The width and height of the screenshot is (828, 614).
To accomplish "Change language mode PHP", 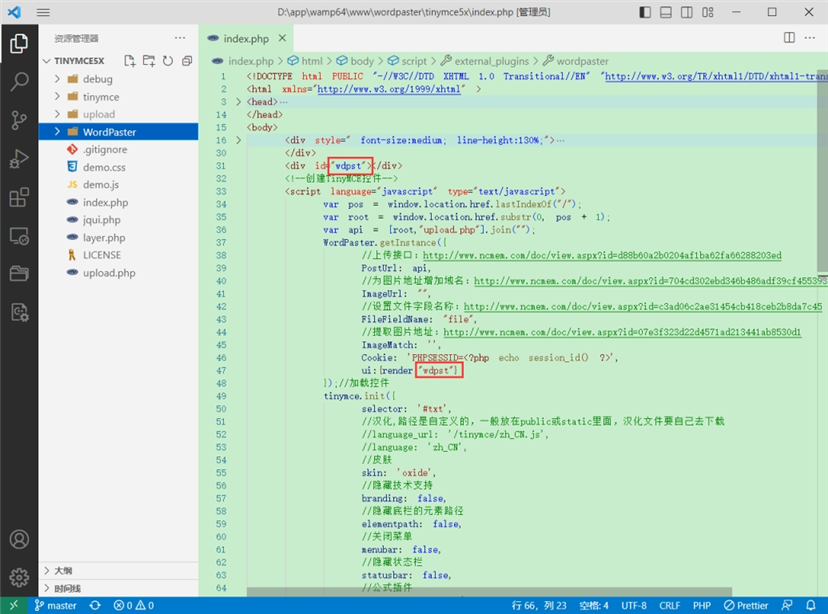I will [x=702, y=605].
